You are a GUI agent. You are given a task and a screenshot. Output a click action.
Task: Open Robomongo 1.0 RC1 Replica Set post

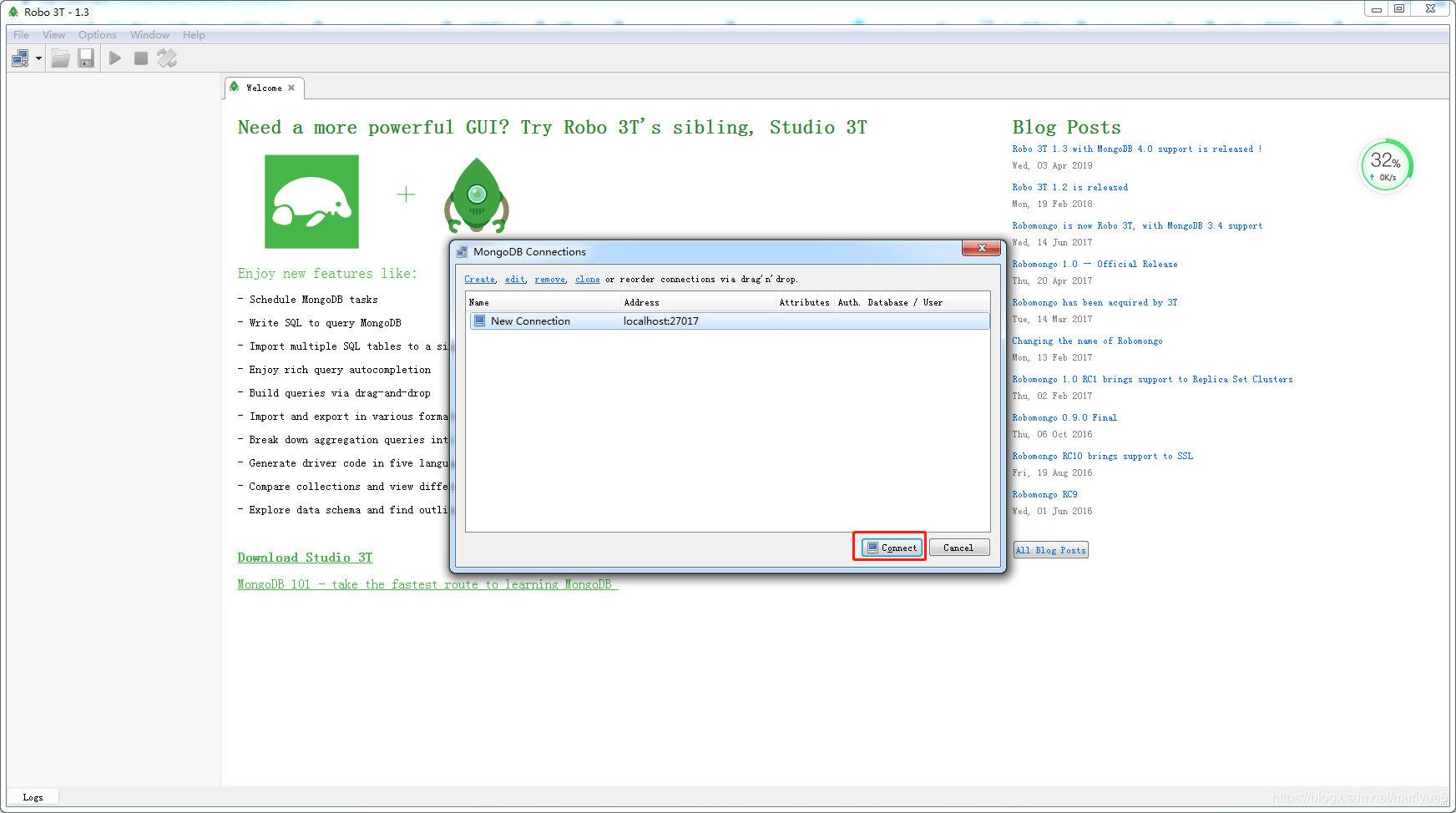(1152, 380)
